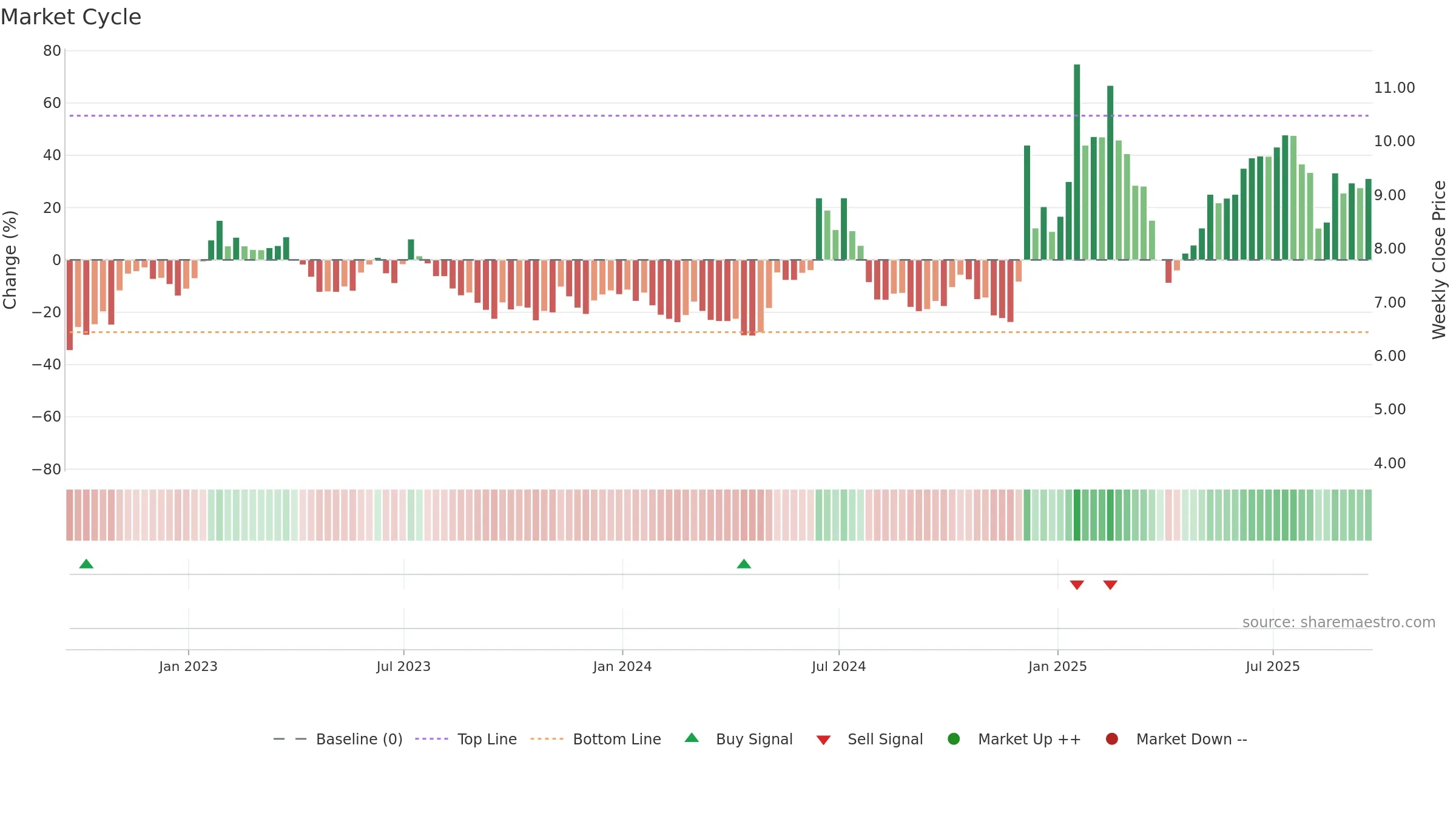This screenshot has width=1456, height=819.
Task: Click the Market Down -- legend label
Action: point(1191,739)
